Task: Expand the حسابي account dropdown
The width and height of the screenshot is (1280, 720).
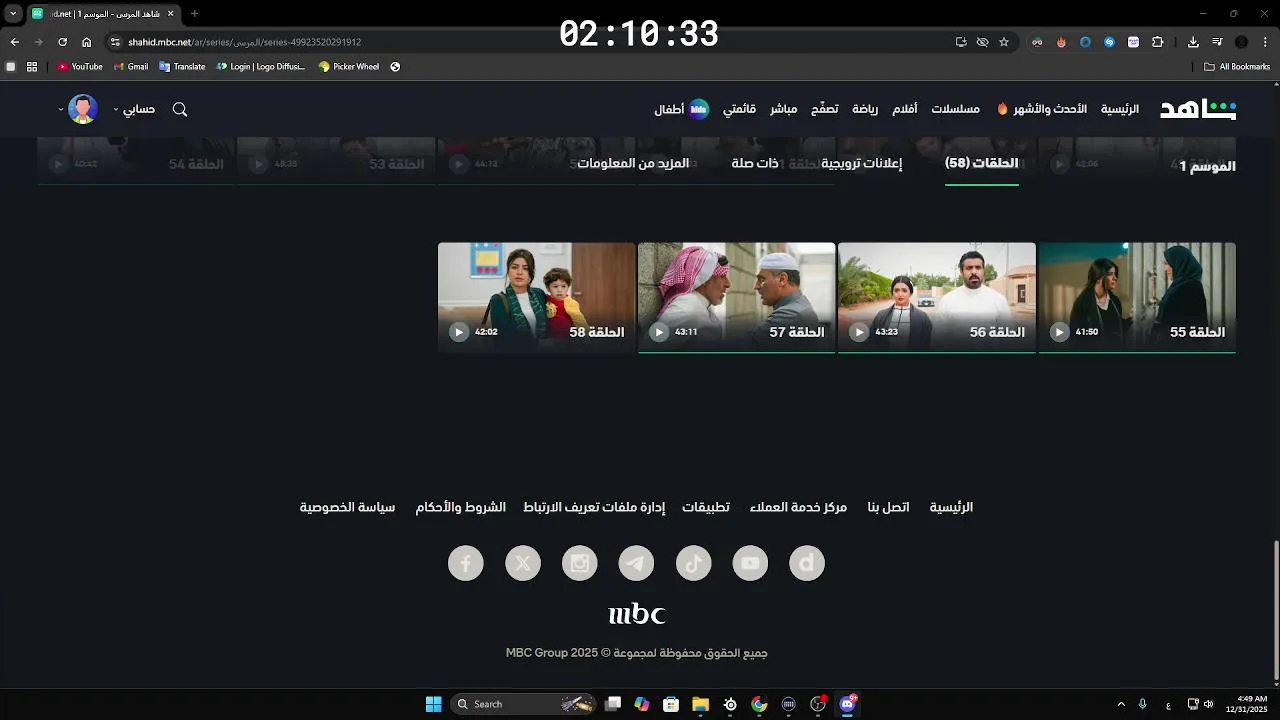Action: [x=134, y=109]
